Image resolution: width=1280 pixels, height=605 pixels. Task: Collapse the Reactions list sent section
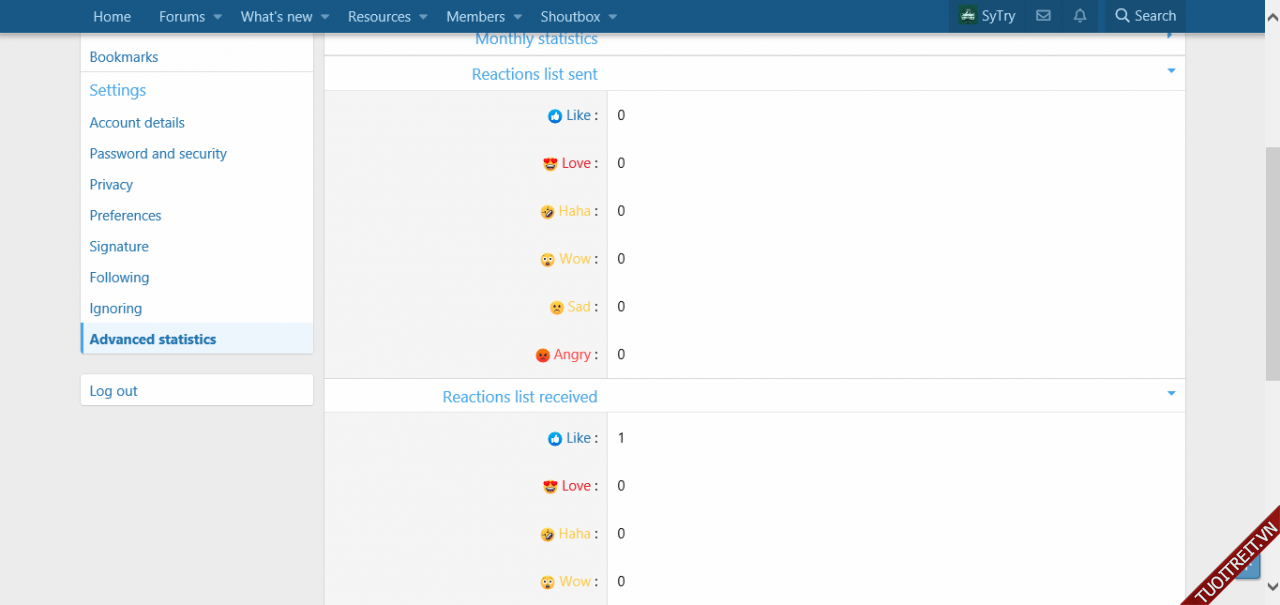coord(1171,71)
